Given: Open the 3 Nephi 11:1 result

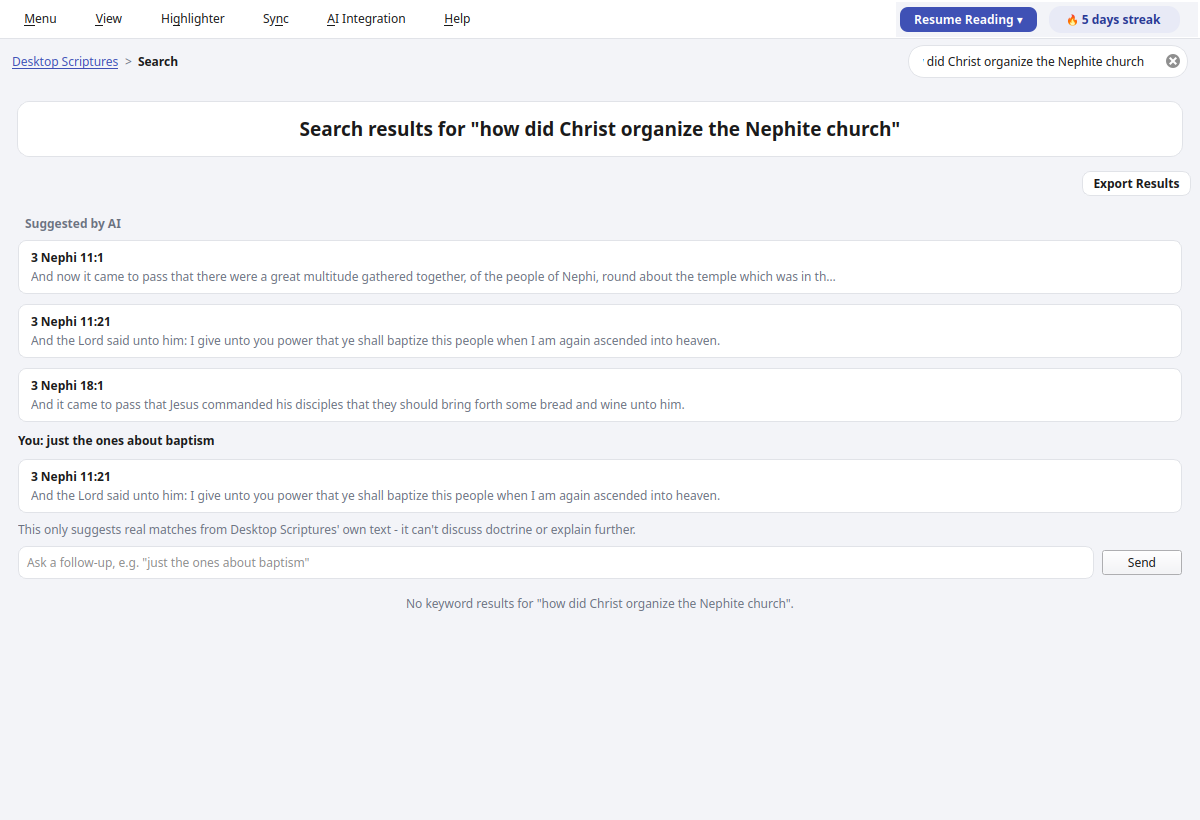Looking at the screenshot, I should pos(600,267).
